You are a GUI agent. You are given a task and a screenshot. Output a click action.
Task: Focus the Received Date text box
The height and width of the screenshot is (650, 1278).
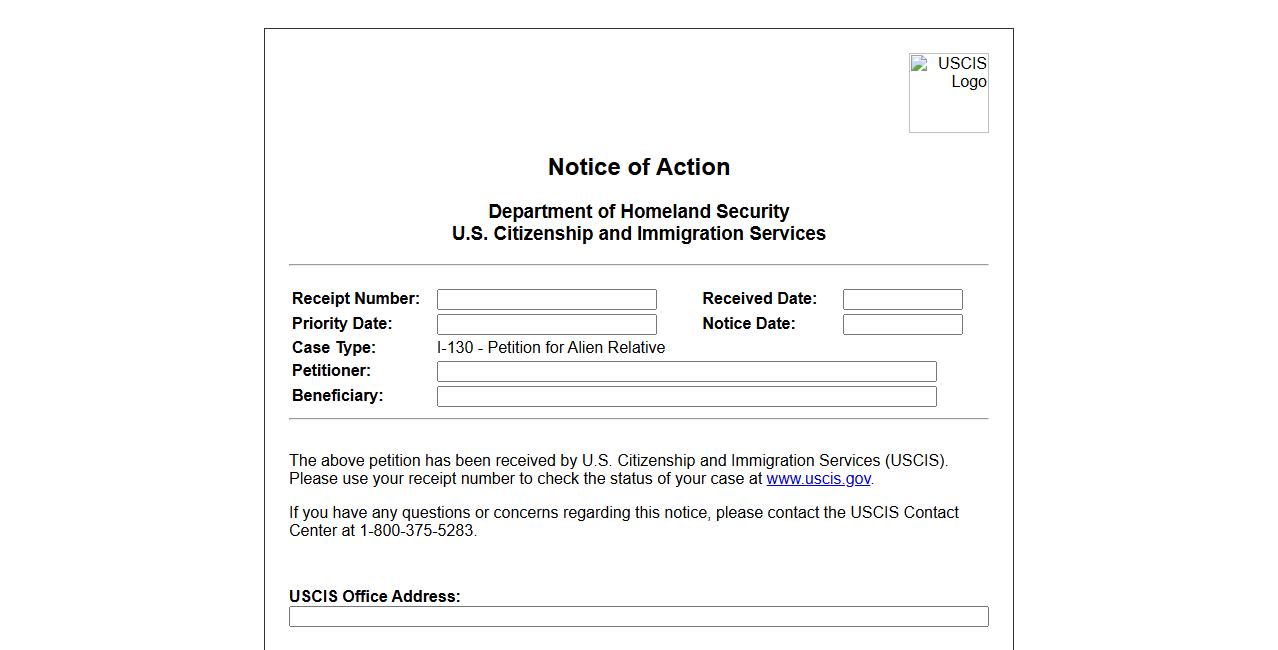coord(902,299)
